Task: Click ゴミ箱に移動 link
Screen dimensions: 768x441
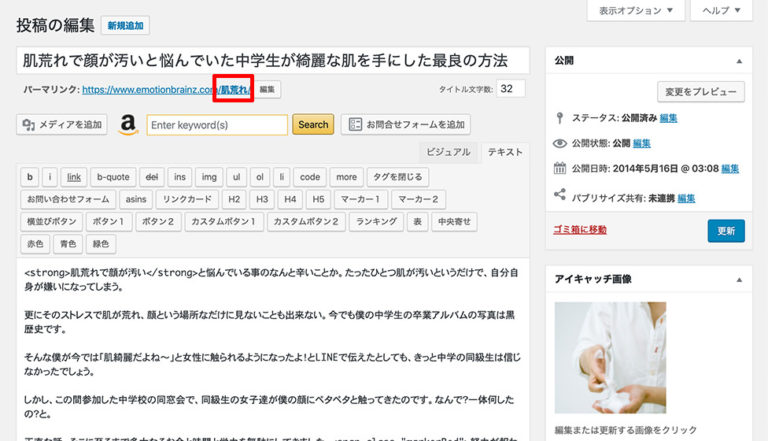Action: pyautogui.click(x=580, y=230)
